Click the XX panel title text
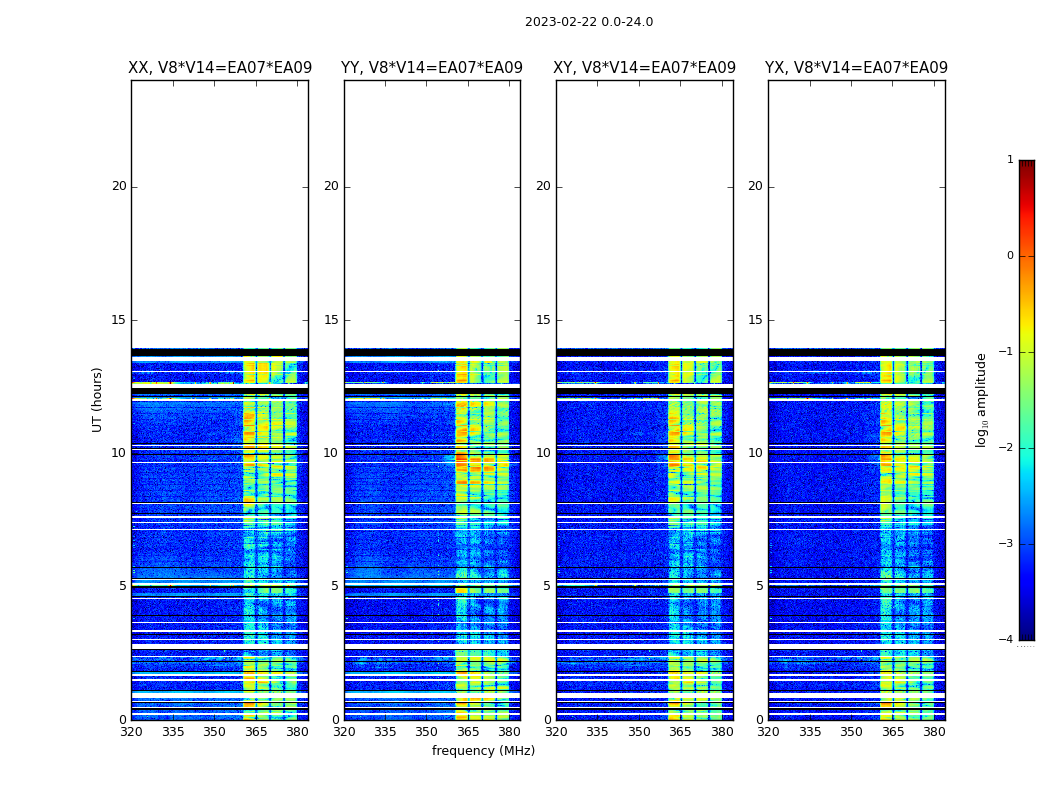This screenshot has height=800, width=1050. click(220, 68)
